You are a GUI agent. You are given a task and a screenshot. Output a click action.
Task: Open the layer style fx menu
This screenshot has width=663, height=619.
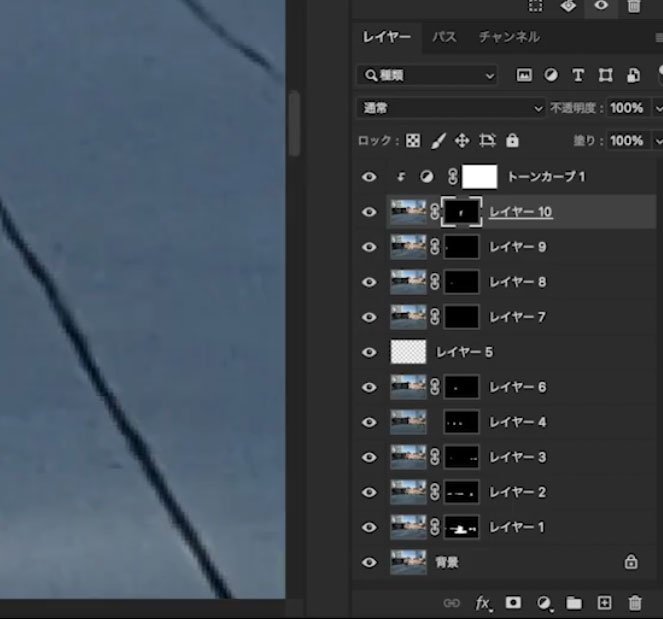[x=483, y=603]
